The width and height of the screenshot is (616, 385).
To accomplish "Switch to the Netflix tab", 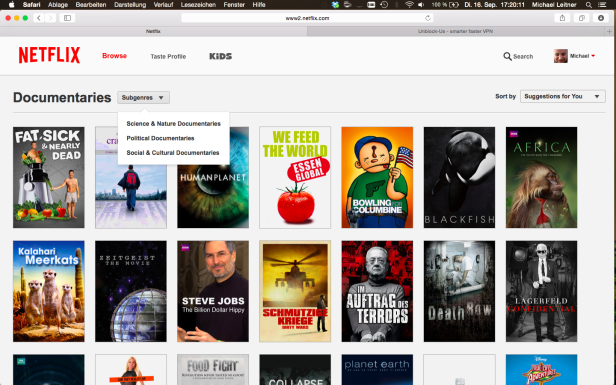I will tap(153, 31).
